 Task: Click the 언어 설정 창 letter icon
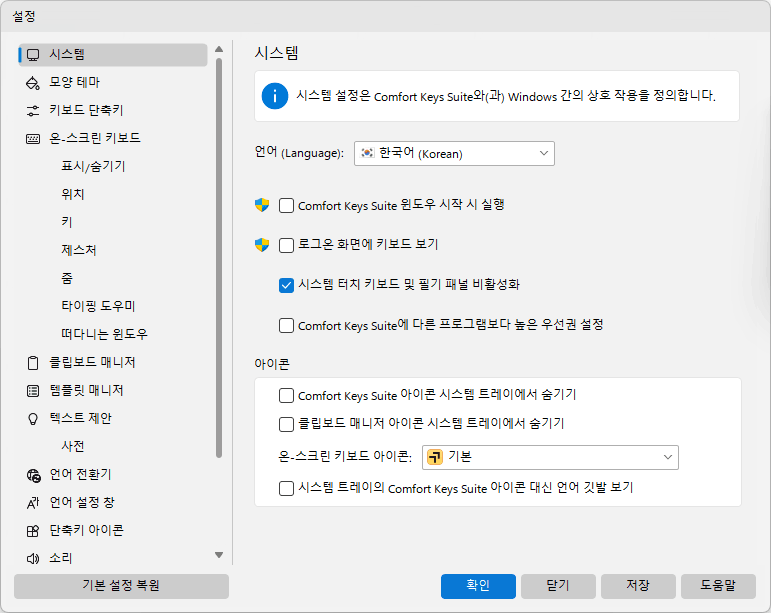[x=33, y=503]
